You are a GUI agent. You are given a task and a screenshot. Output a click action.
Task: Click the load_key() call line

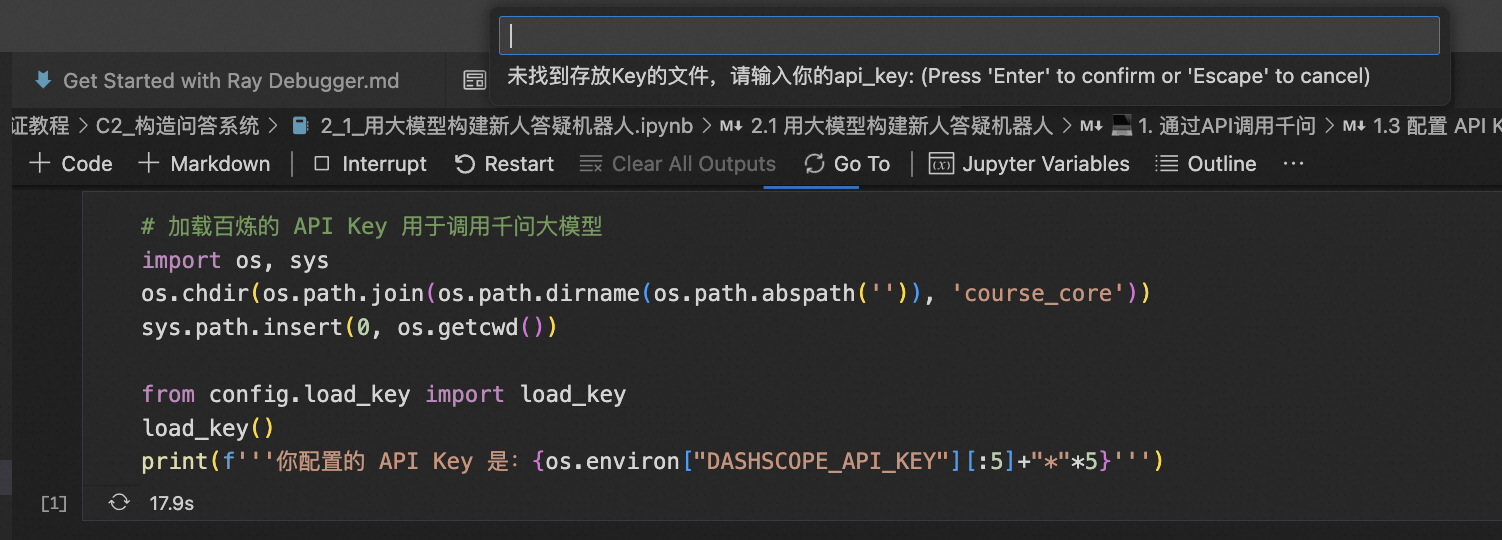[x=208, y=428]
